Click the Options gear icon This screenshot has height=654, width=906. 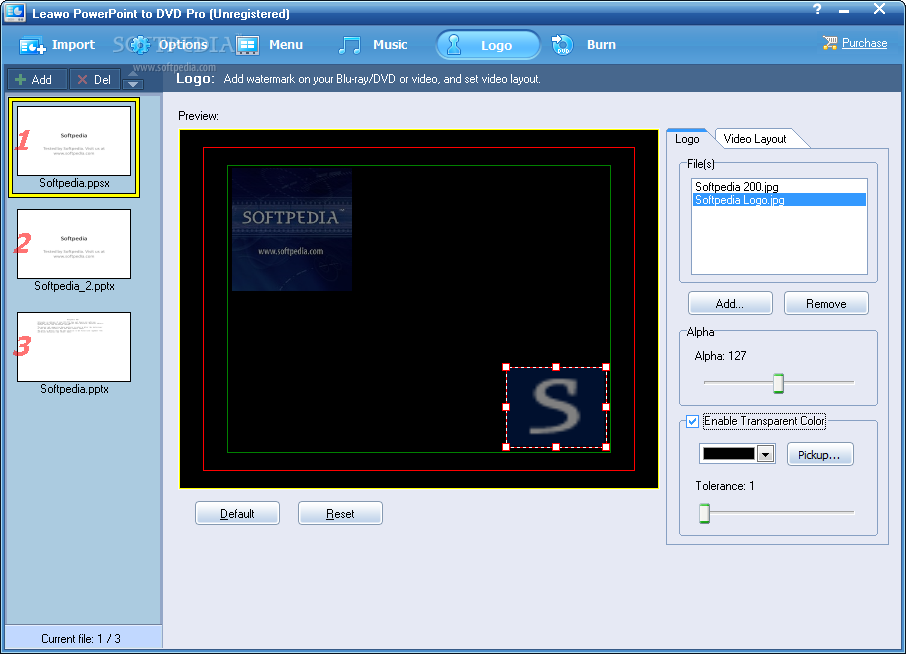pyautogui.click(x=139, y=45)
